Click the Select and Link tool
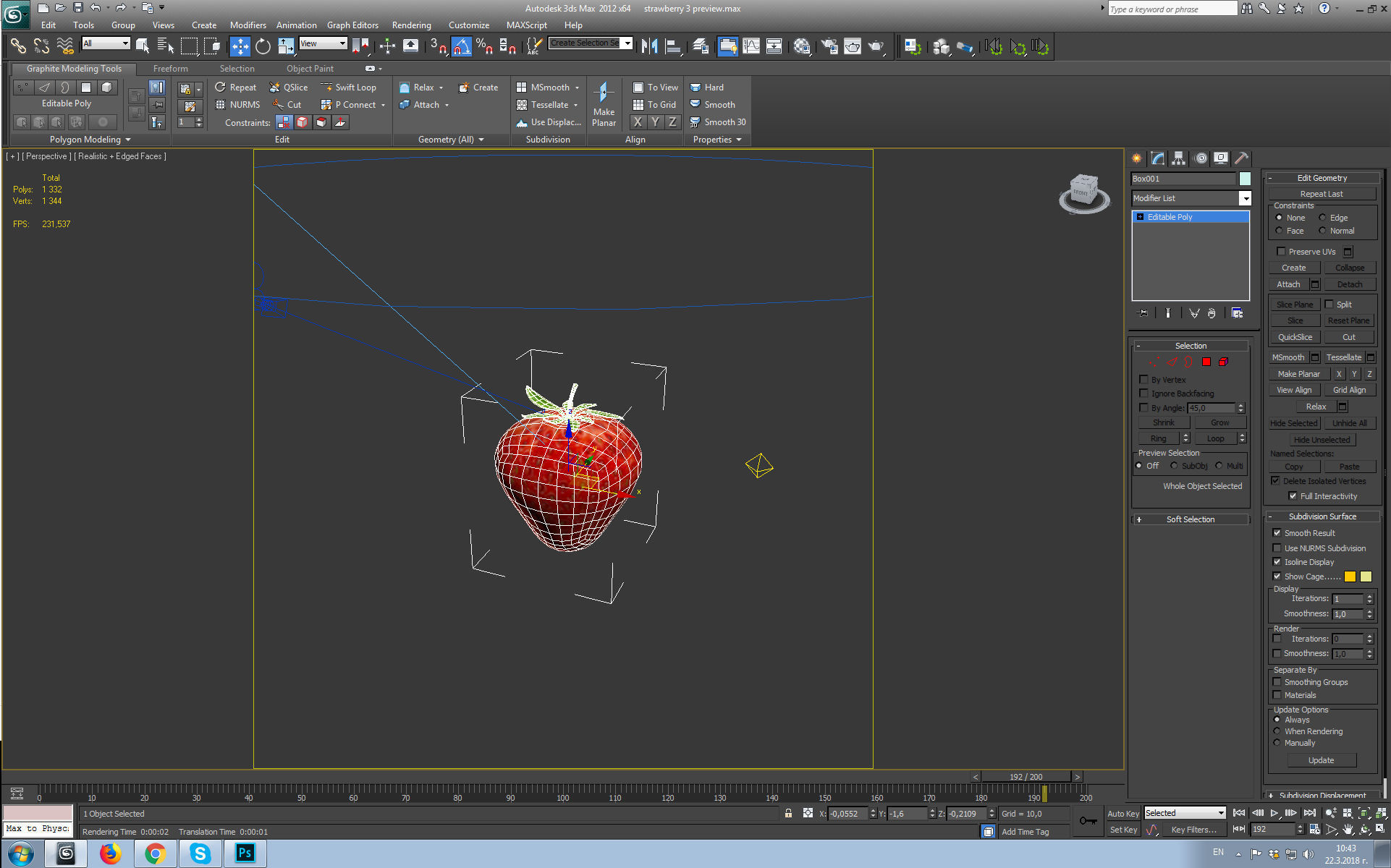The image size is (1391, 868). tap(18, 46)
